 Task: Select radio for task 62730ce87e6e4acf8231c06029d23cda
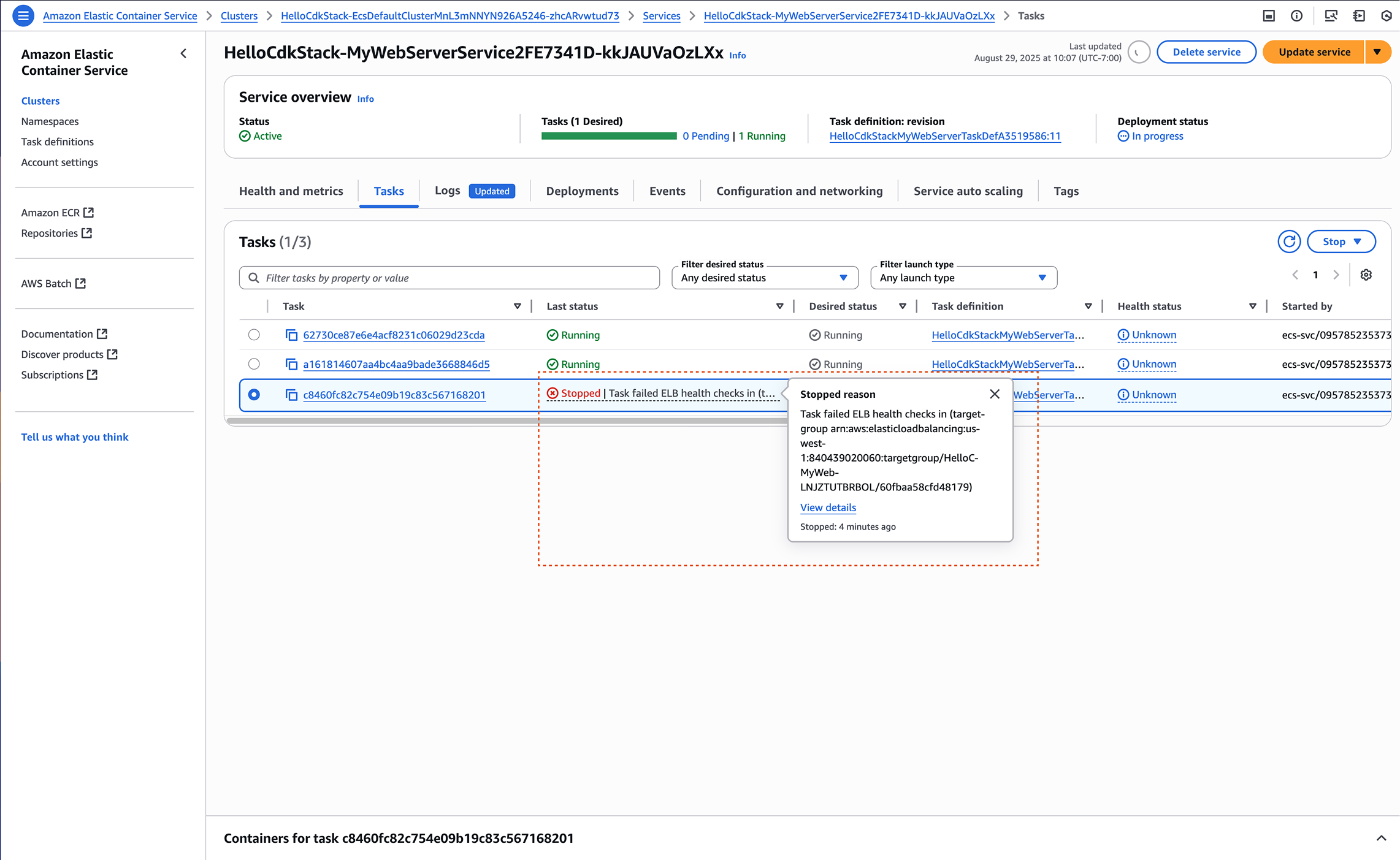click(x=254, y=335)
